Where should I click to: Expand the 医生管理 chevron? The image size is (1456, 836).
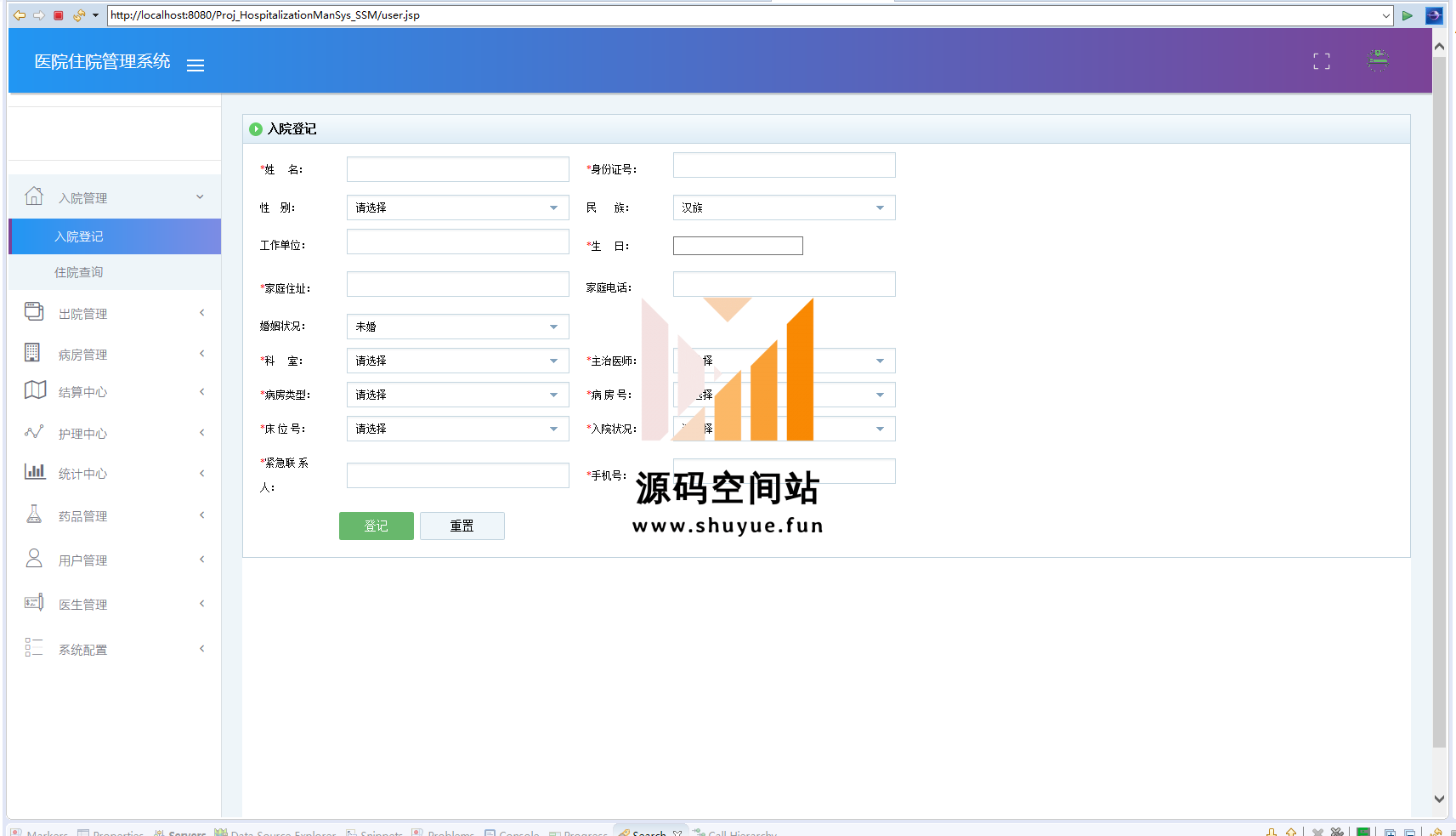201,604
